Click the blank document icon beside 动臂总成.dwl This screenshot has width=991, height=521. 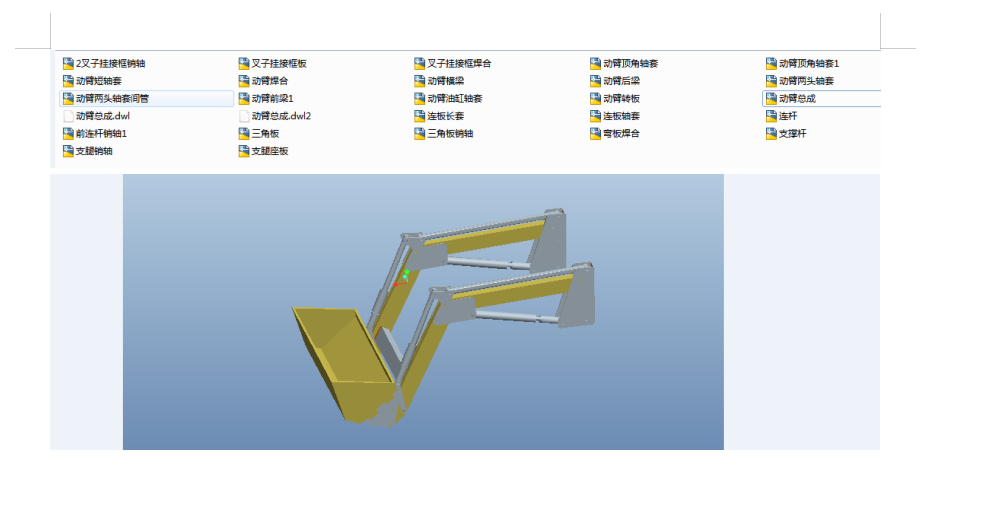click(x=68, y=116)
